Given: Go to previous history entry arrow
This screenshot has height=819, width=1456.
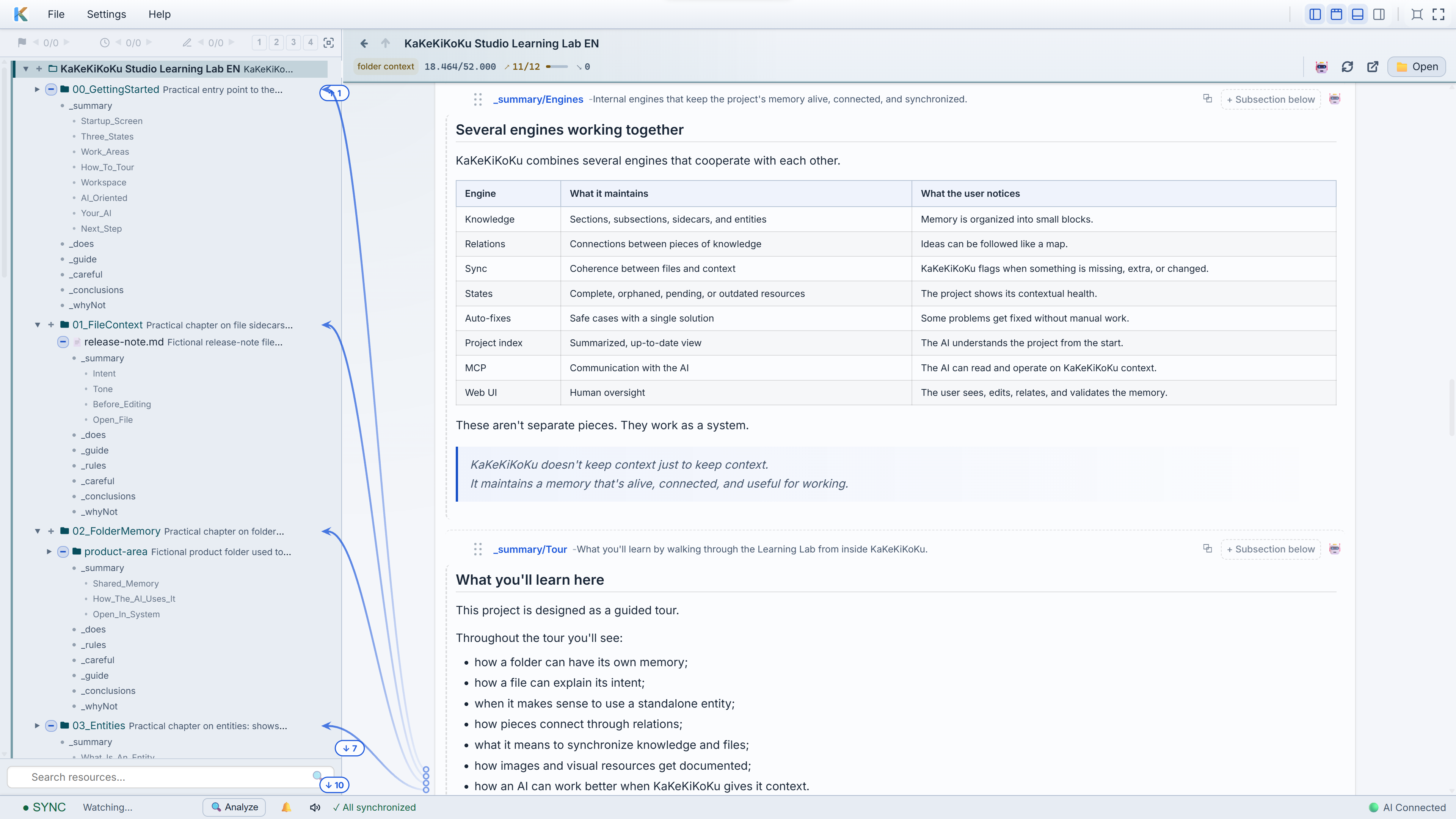Looking at the screenshot, I should [118, 42].
